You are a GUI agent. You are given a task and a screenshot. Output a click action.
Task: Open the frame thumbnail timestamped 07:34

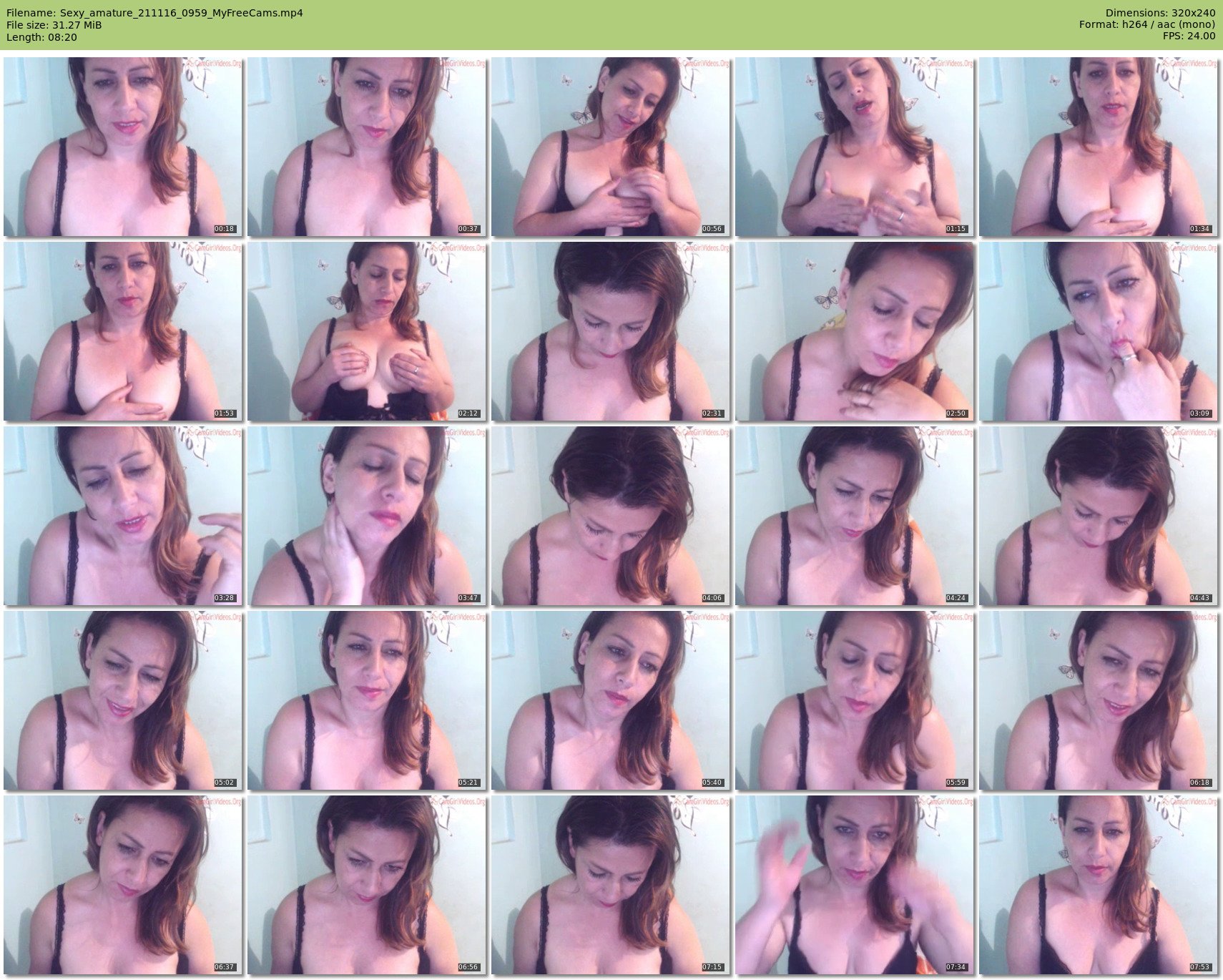855,885
